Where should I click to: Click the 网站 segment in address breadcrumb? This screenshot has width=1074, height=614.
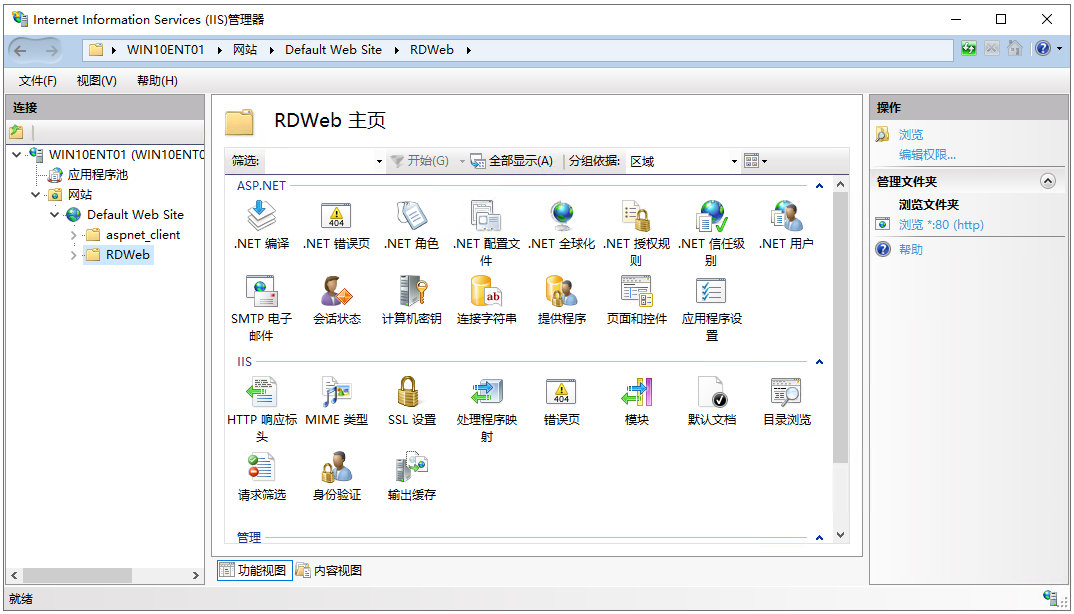tap(245, 50)
